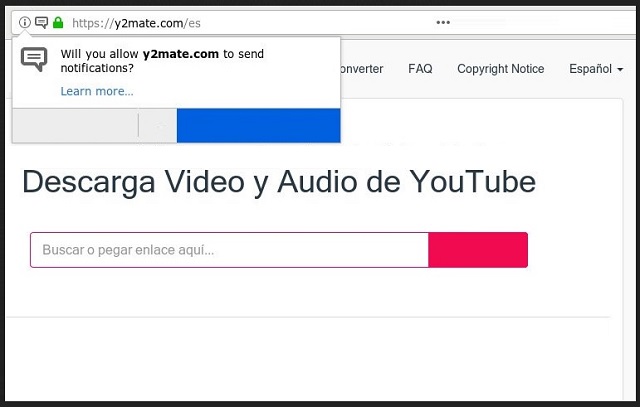This screenshot has width=640, height=407.
Task: Open the Copyright Notice page
Action: 500,69
